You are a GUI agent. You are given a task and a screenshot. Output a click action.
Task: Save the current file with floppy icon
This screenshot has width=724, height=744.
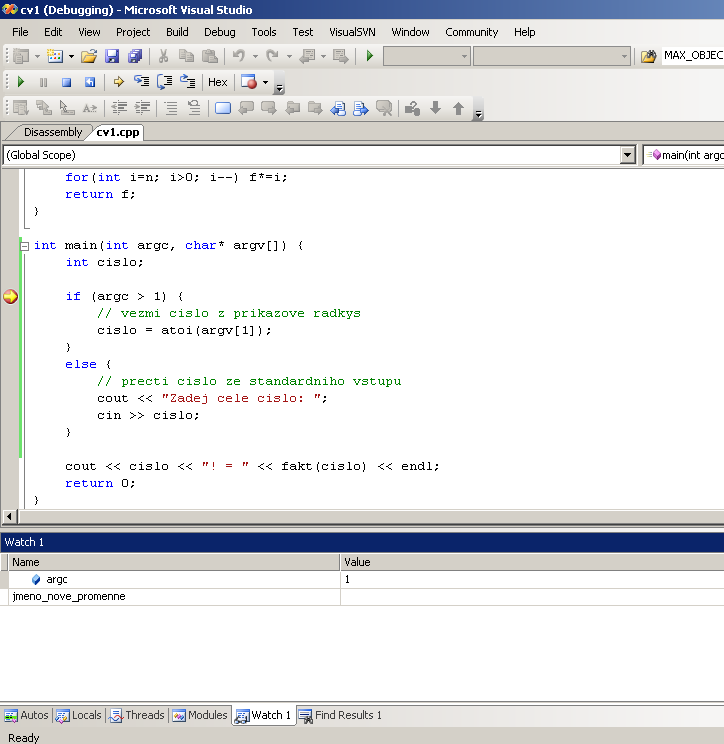[x=112, y=56]
